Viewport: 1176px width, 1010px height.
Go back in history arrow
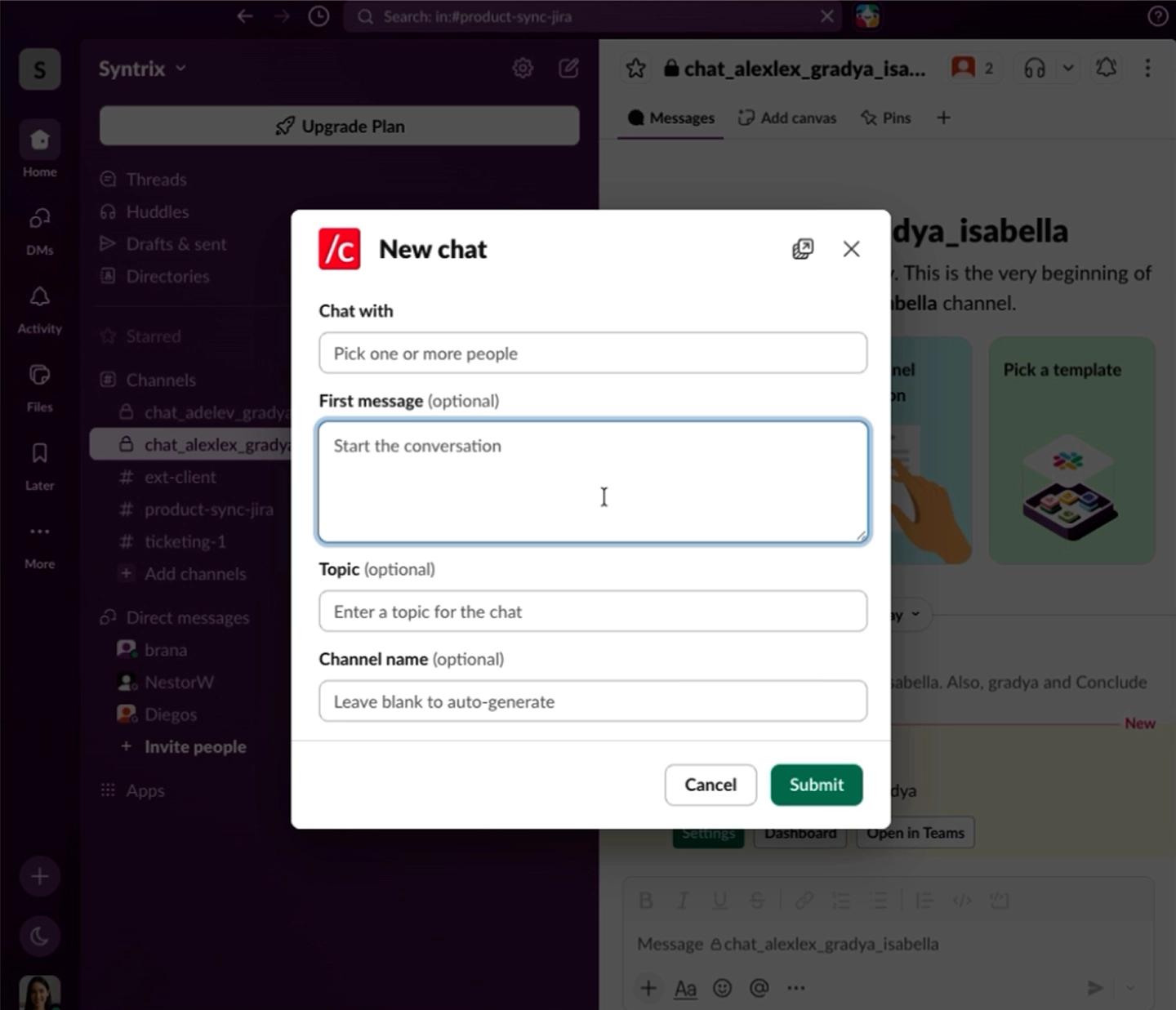coord(245,16)
